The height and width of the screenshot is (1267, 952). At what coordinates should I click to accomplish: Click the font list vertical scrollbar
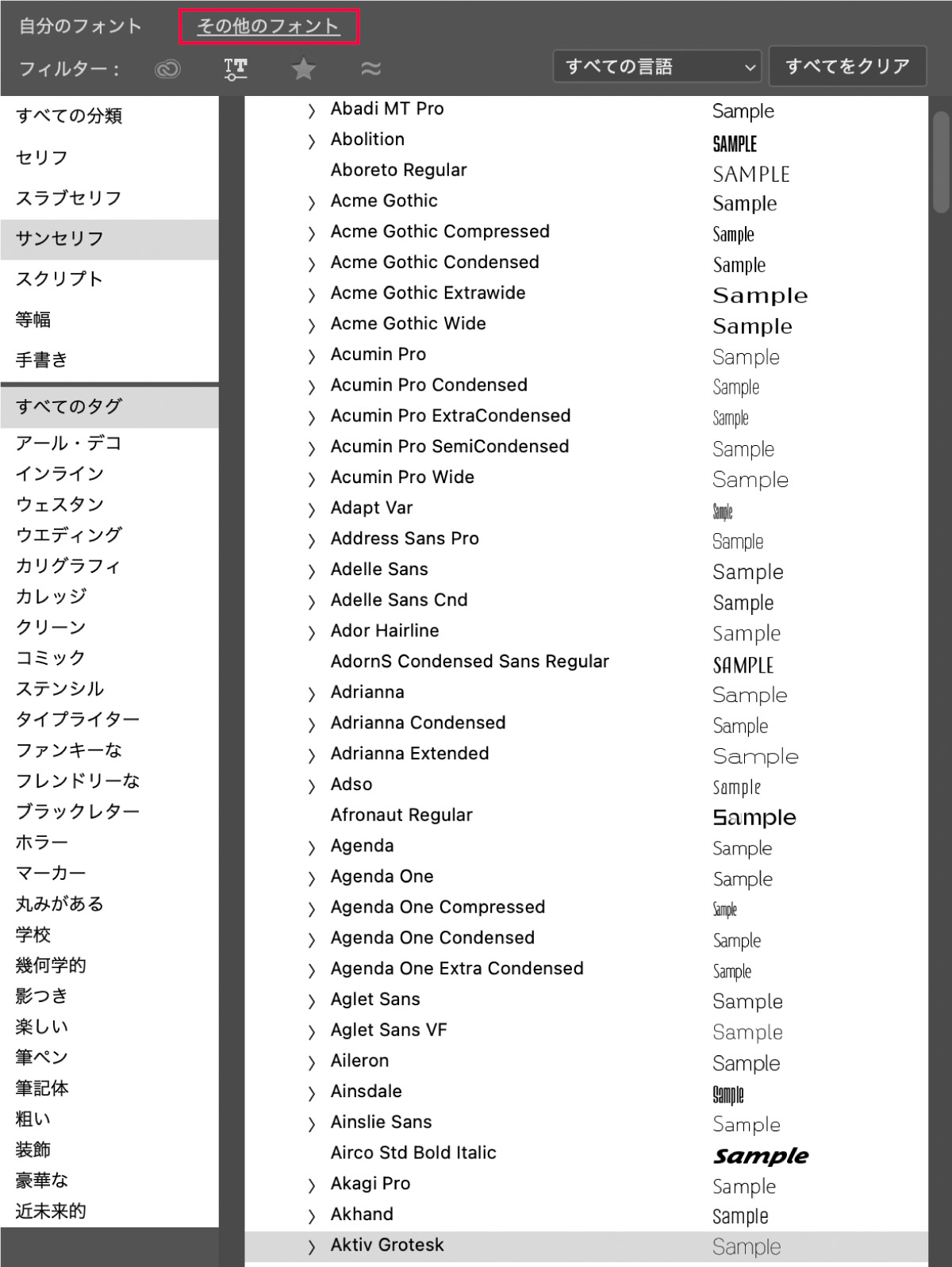(x=941, y=159)
